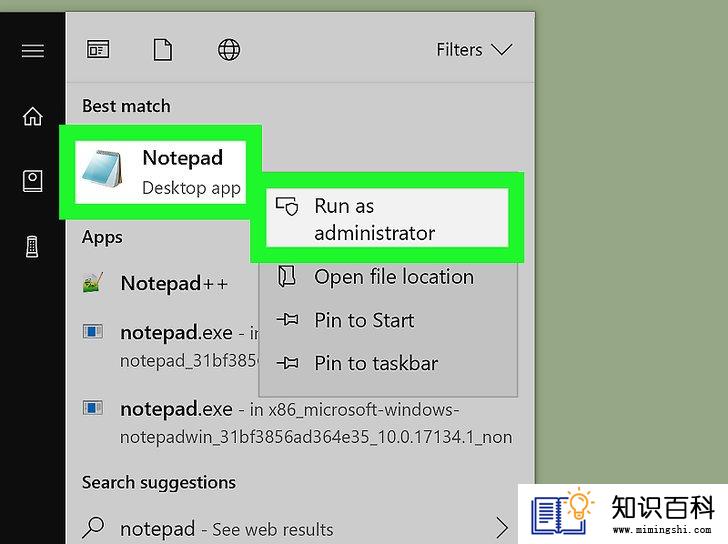Click the Notepad++ app icon
This screenshot has width=728, height=544.
[93, 282]
